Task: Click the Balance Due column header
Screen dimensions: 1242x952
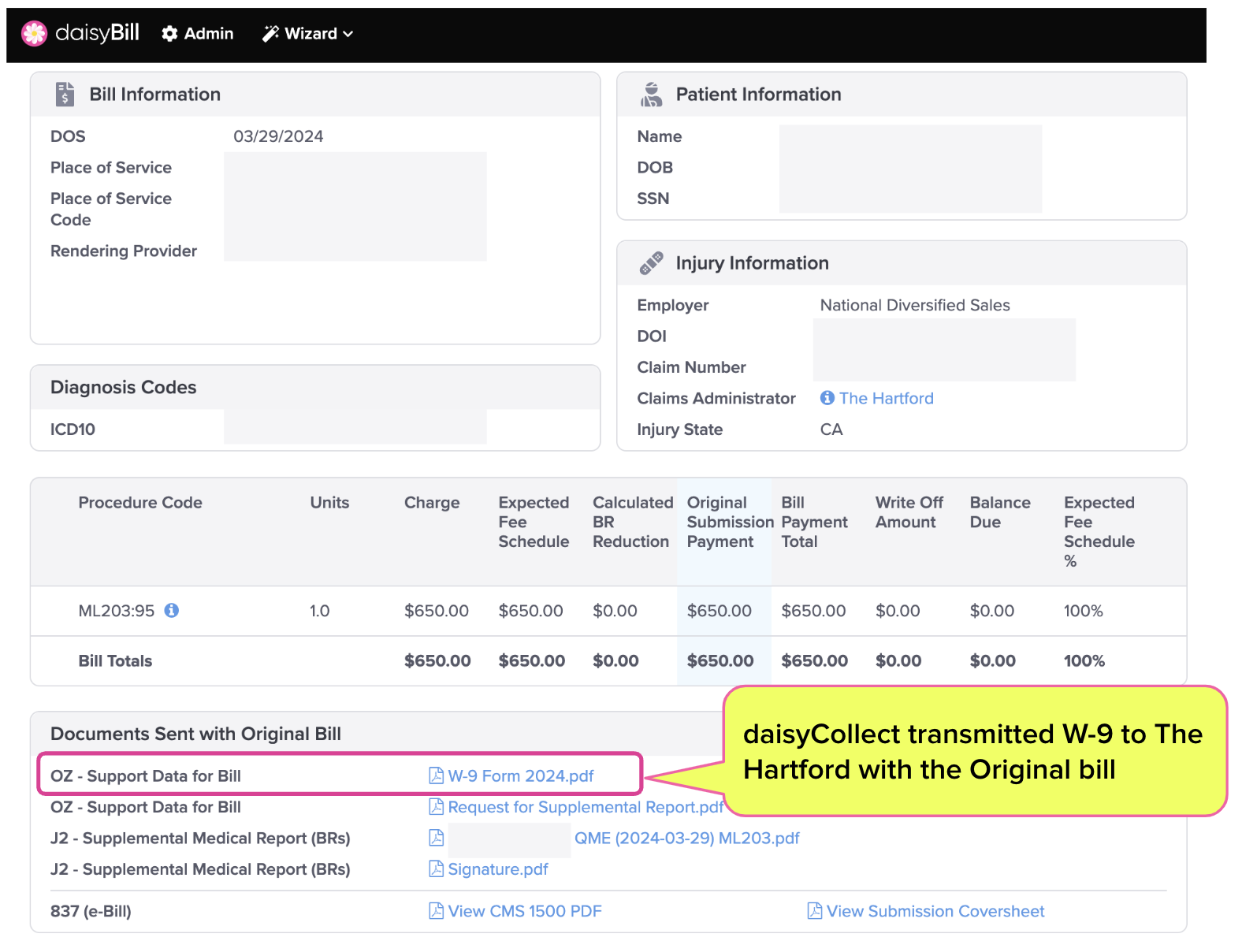Action: tap(1000, 512)
